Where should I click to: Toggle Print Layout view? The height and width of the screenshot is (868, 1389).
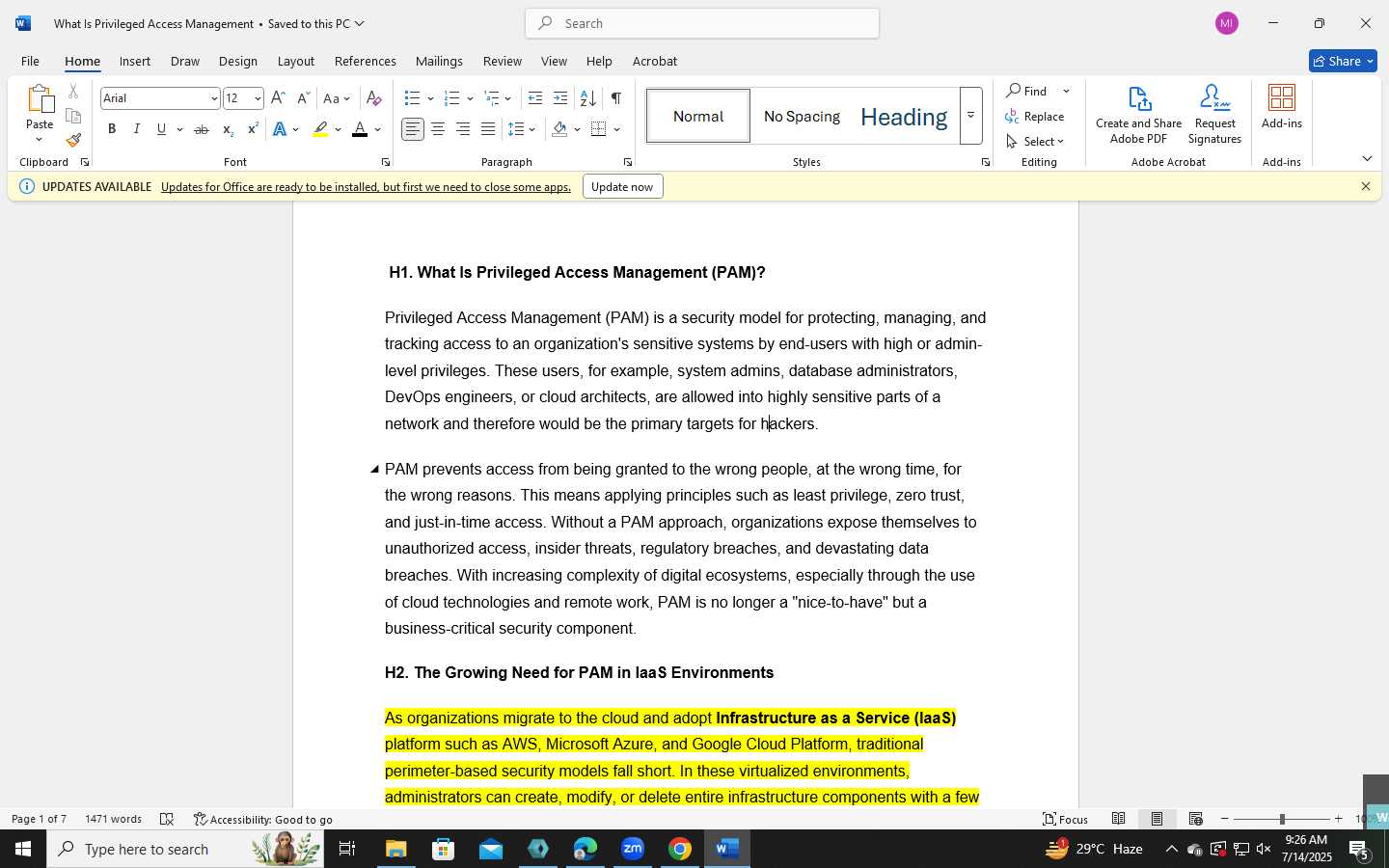[1157, 819]
